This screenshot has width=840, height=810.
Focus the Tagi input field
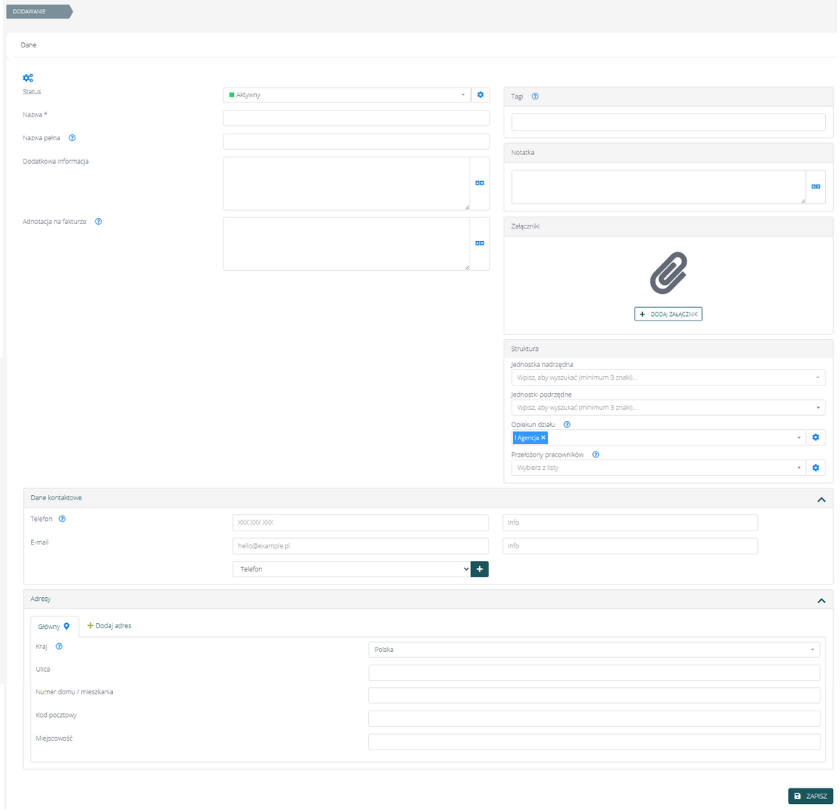click(668, 122)
